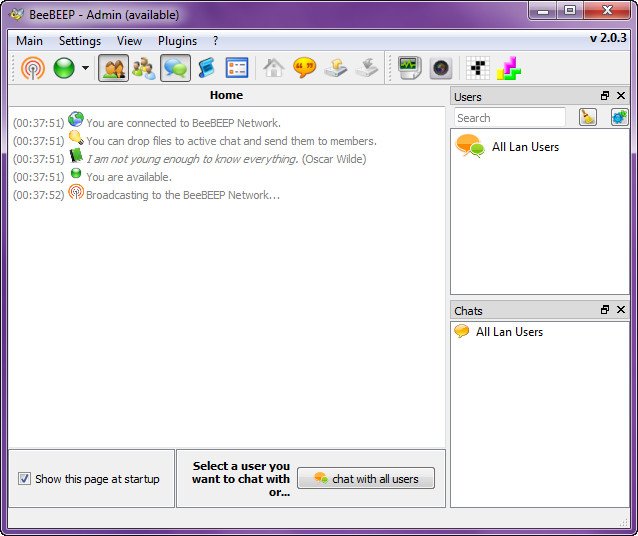The height and width of the screenshot is (536, 638).
Task: Float the Chats panel
Action: pyautogui.click(x=605, y=310)
